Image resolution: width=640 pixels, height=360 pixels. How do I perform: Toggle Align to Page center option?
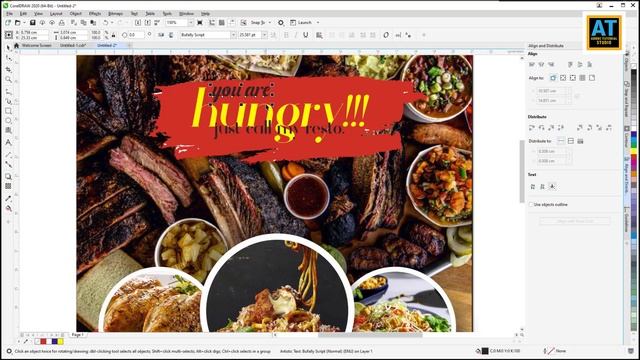coord(573,78)
